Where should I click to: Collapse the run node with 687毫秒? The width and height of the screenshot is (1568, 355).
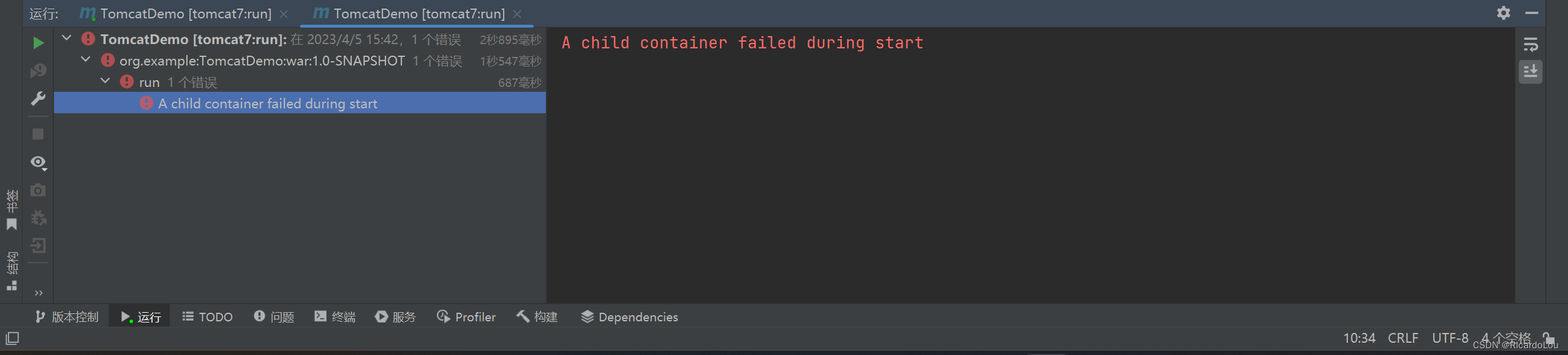pyautogui.click(x=105, y=80)
